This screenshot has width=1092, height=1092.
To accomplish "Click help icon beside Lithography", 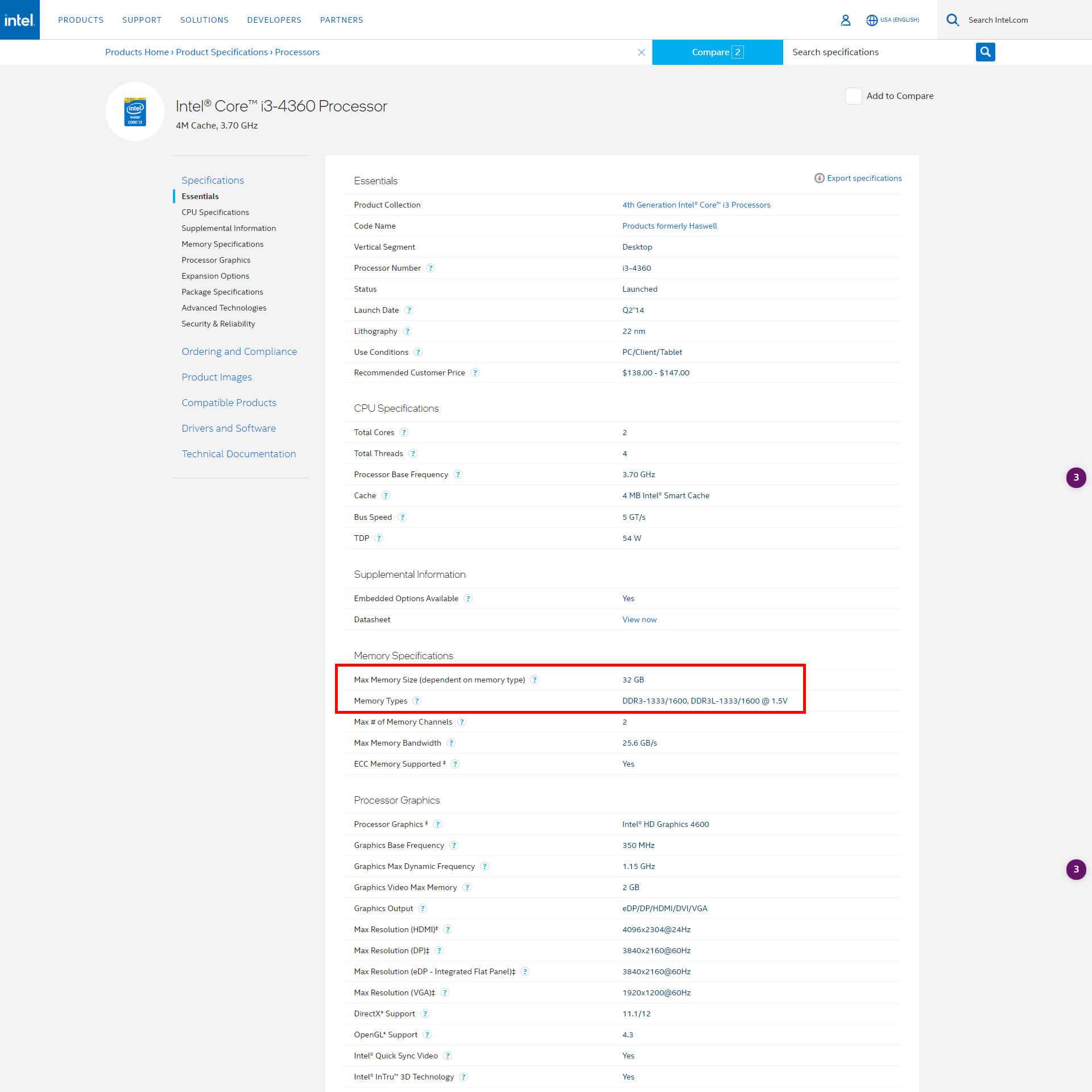I will coord(407,331).
